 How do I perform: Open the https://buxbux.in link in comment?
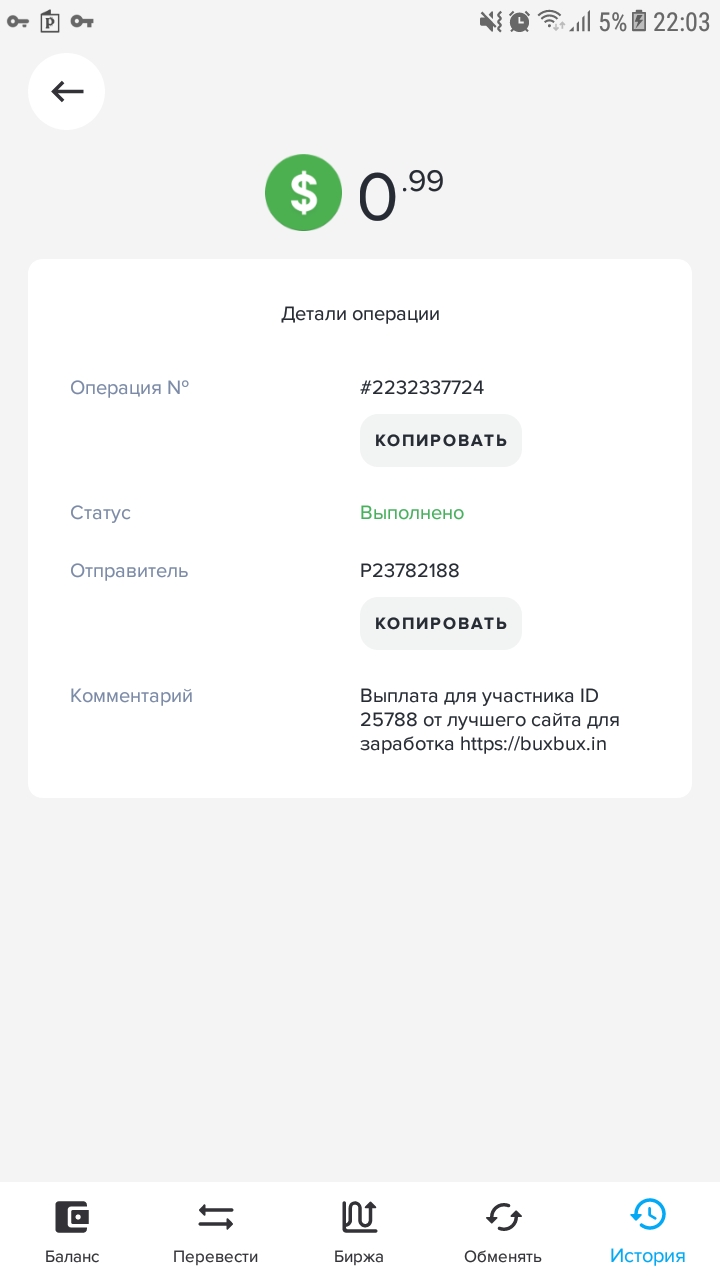tap(533, 744)
